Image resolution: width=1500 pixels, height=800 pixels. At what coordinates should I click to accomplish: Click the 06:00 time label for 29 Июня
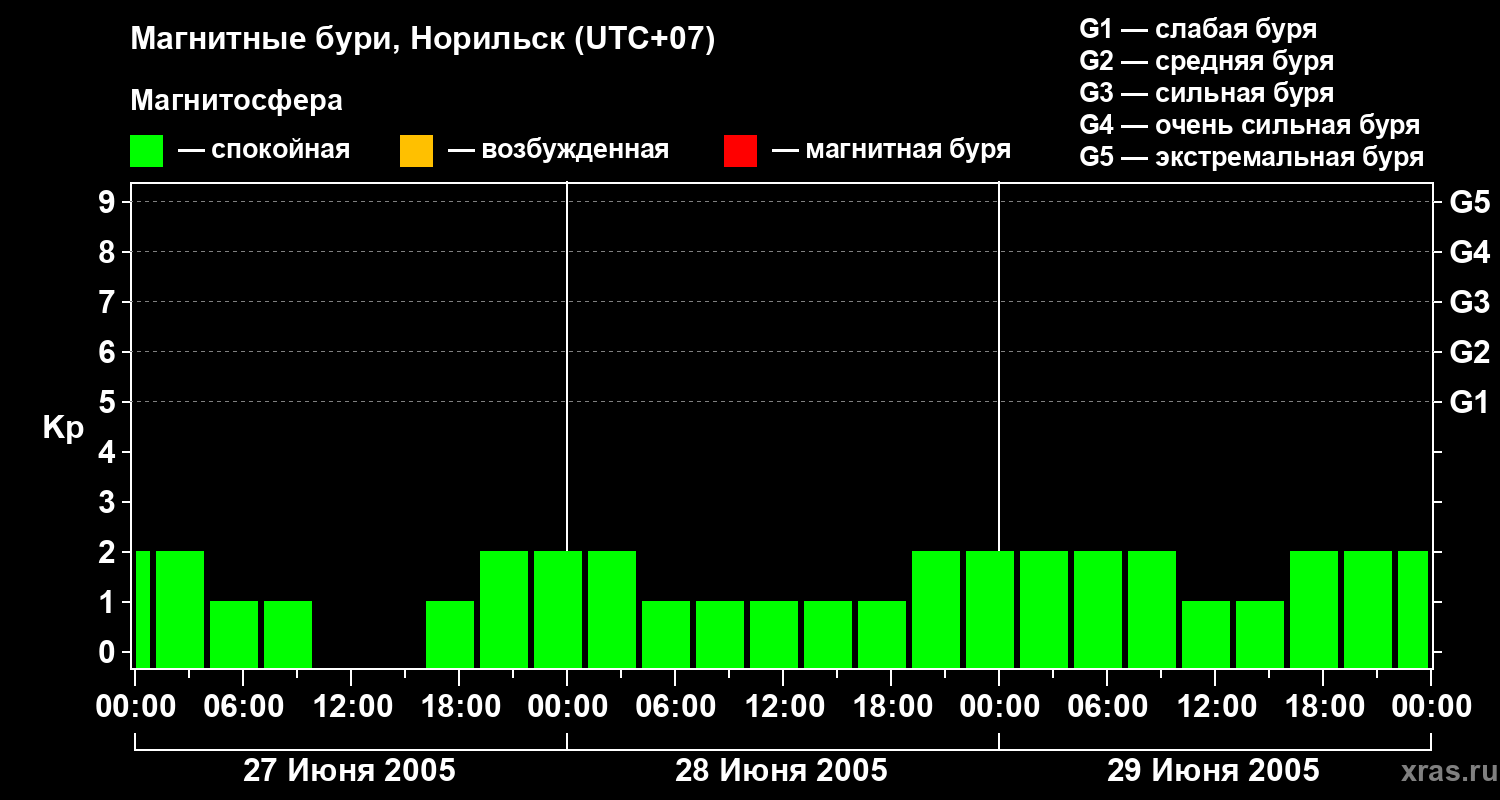1107,707
